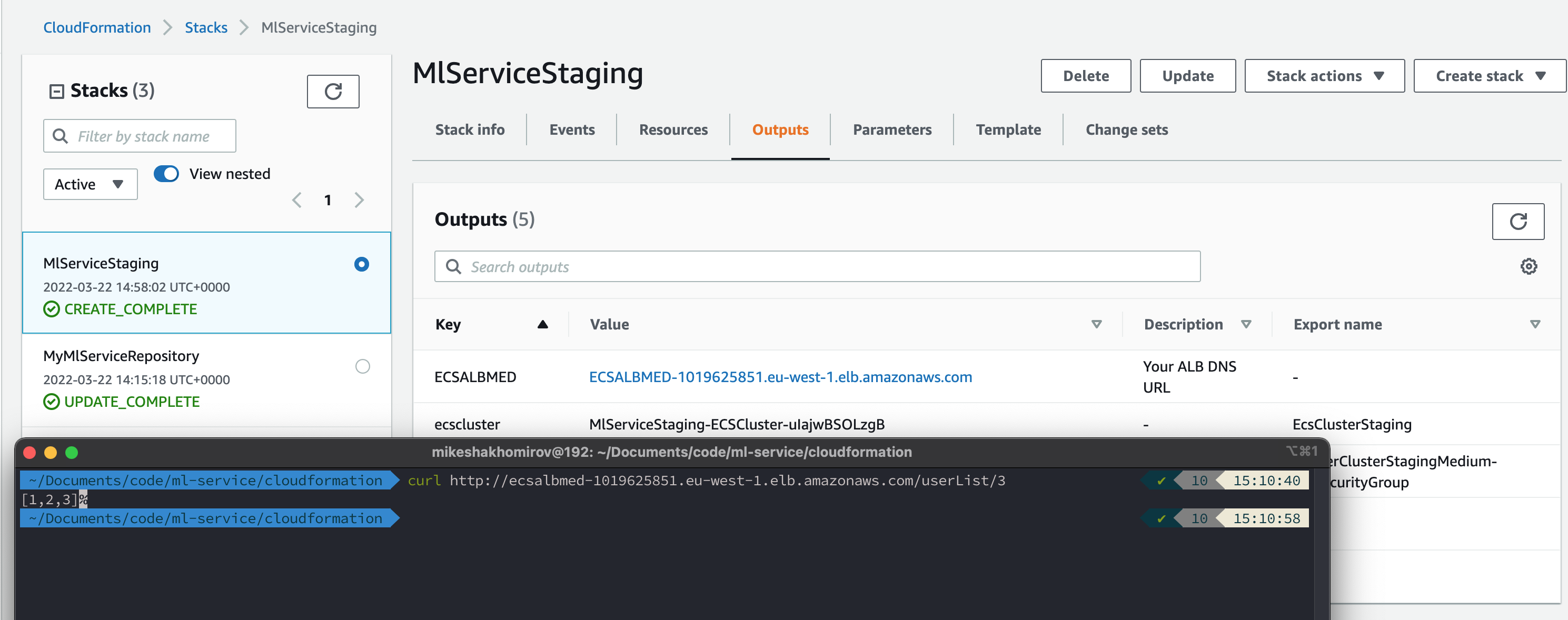Collapse the Stacks side panel
This screenshot has width=1568, height=620.
(x=57, y=90)
